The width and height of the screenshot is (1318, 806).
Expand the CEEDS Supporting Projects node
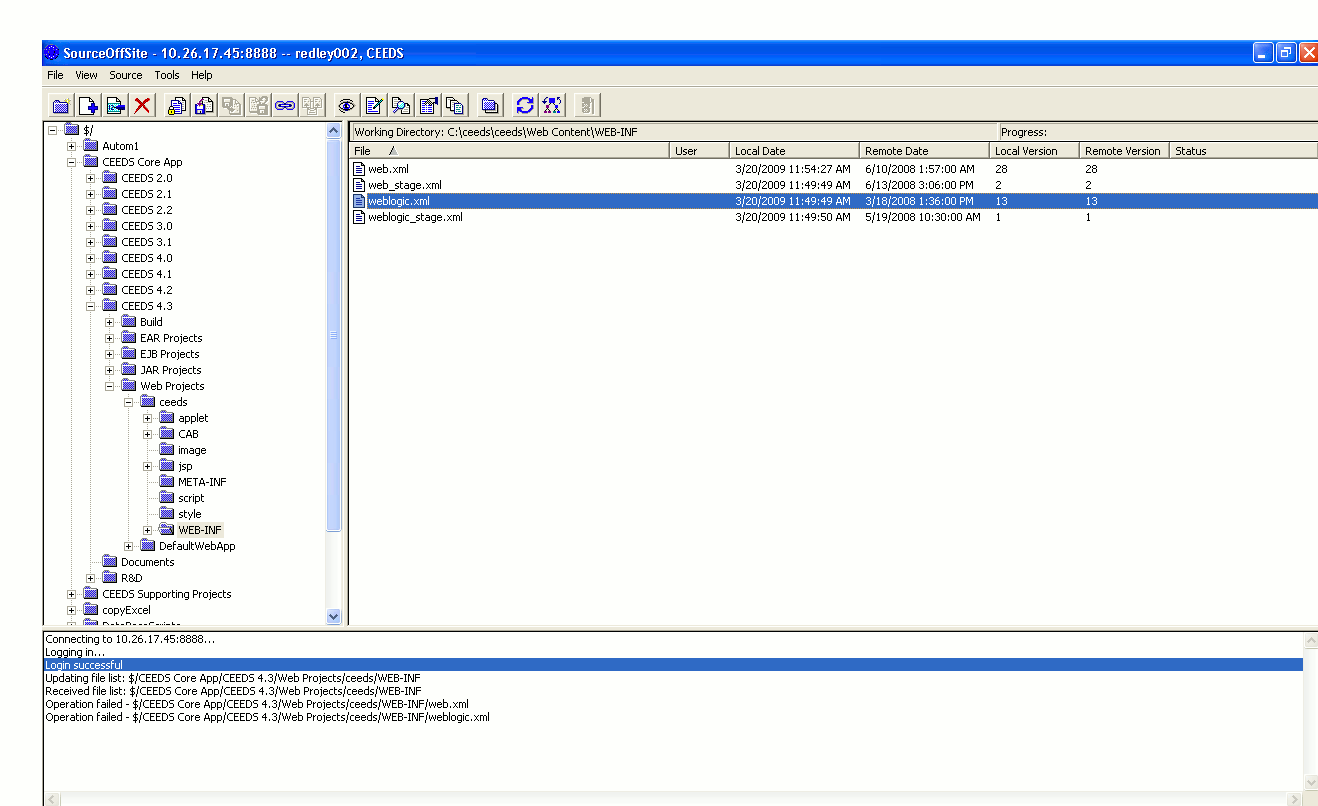71,594
